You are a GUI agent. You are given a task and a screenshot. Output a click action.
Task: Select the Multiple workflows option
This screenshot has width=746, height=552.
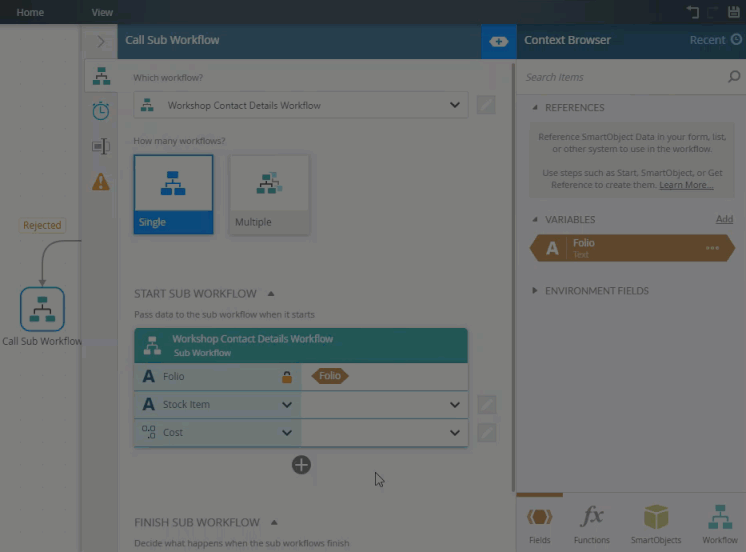pyautogui.click(x=269, y=194)
